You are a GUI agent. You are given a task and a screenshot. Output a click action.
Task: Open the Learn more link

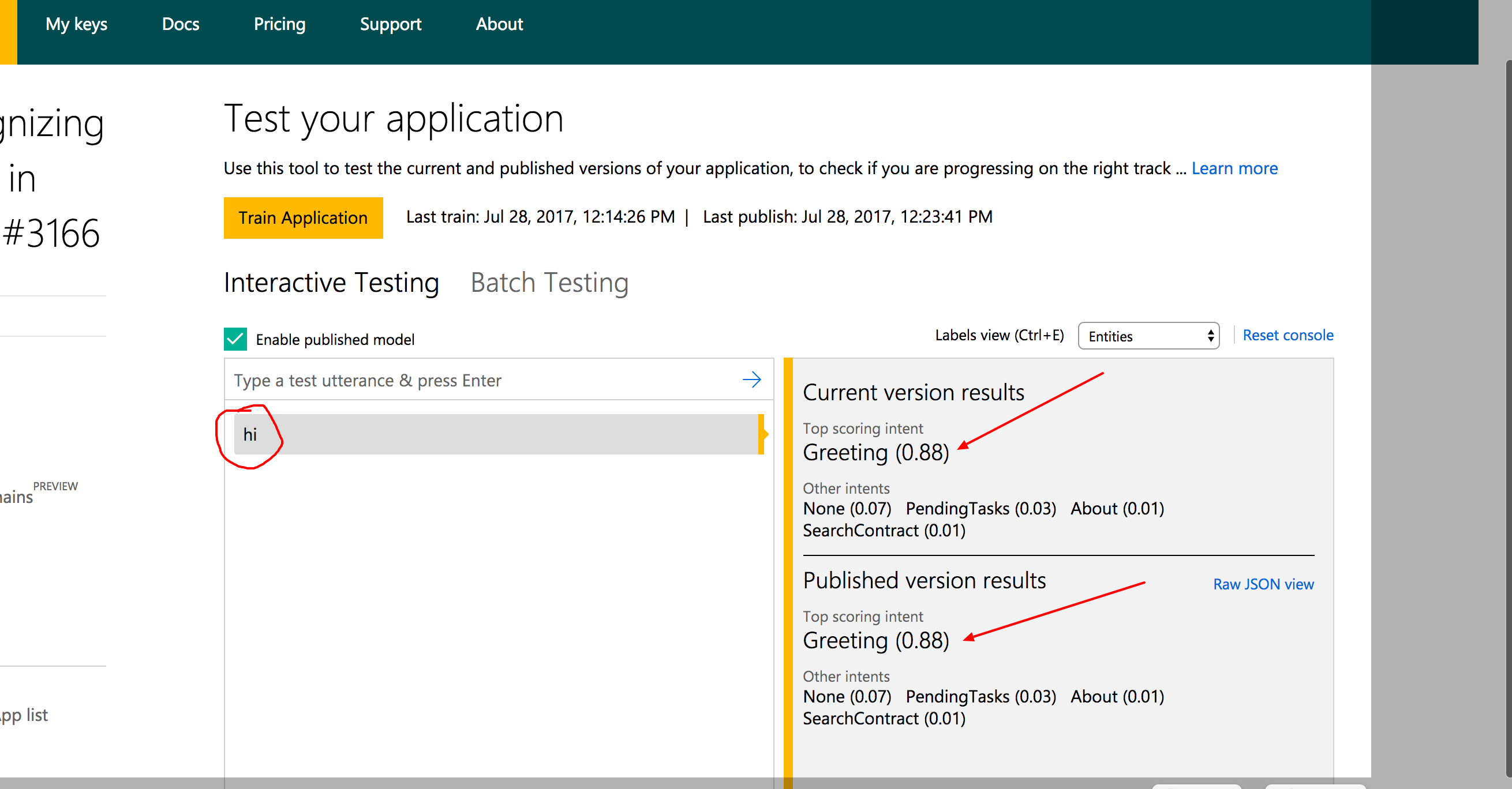click(x=1234, y=168)
